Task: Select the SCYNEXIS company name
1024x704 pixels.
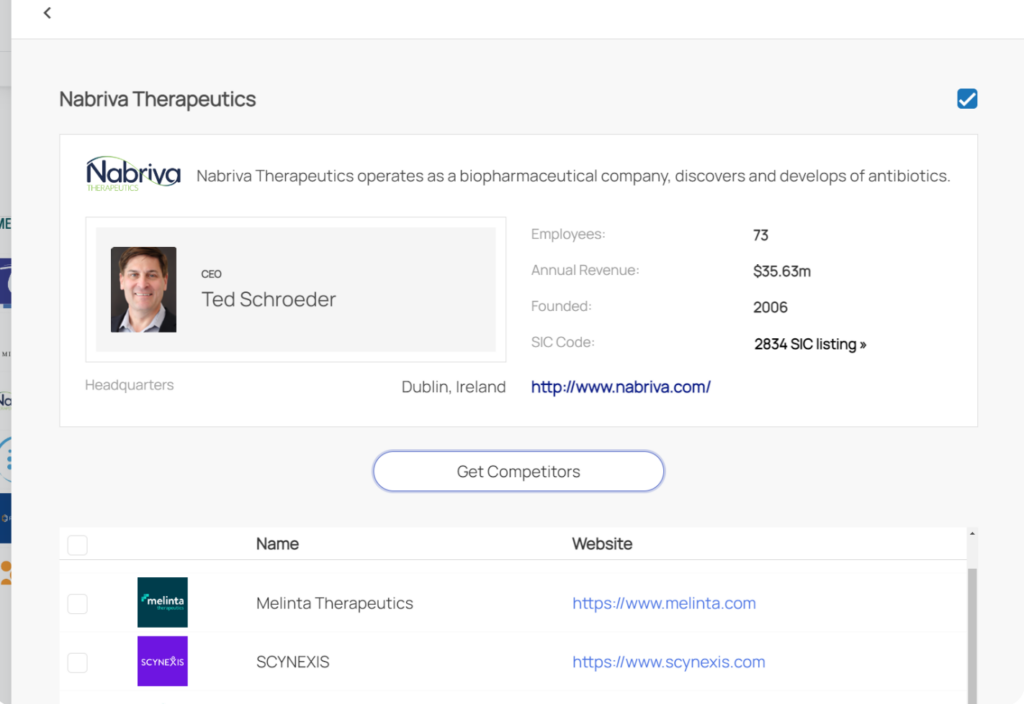Action: 292,662
